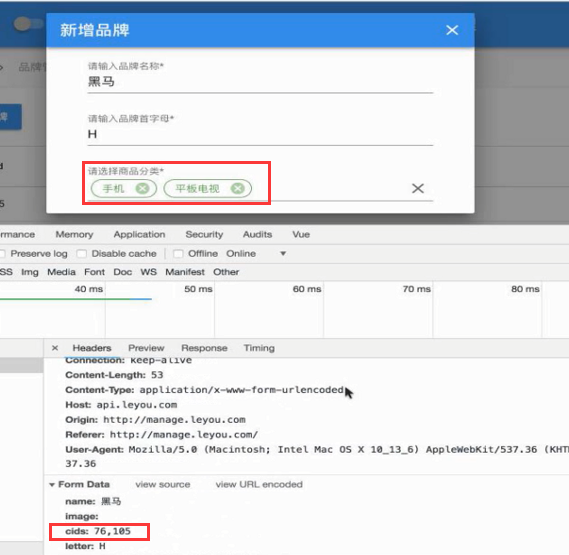Screen dimensions: 569x555
Task: Click the view source link
Action: pos(163,485)
